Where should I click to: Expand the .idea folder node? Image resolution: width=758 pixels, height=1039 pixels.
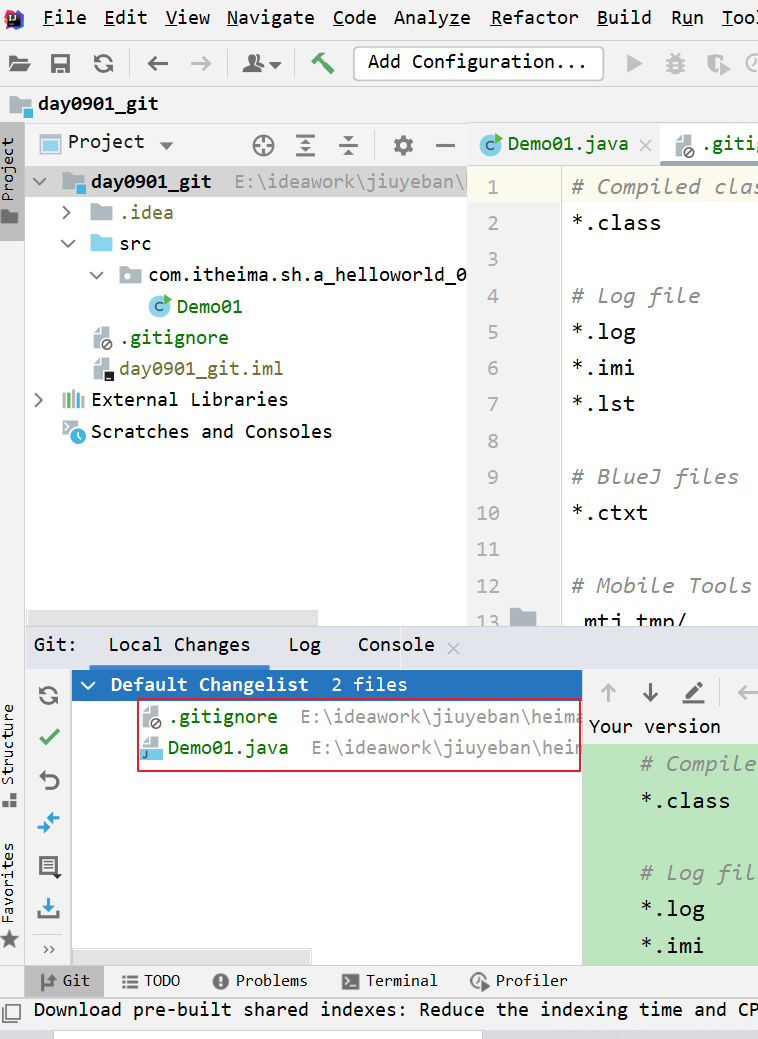click(x=67, y=212)
